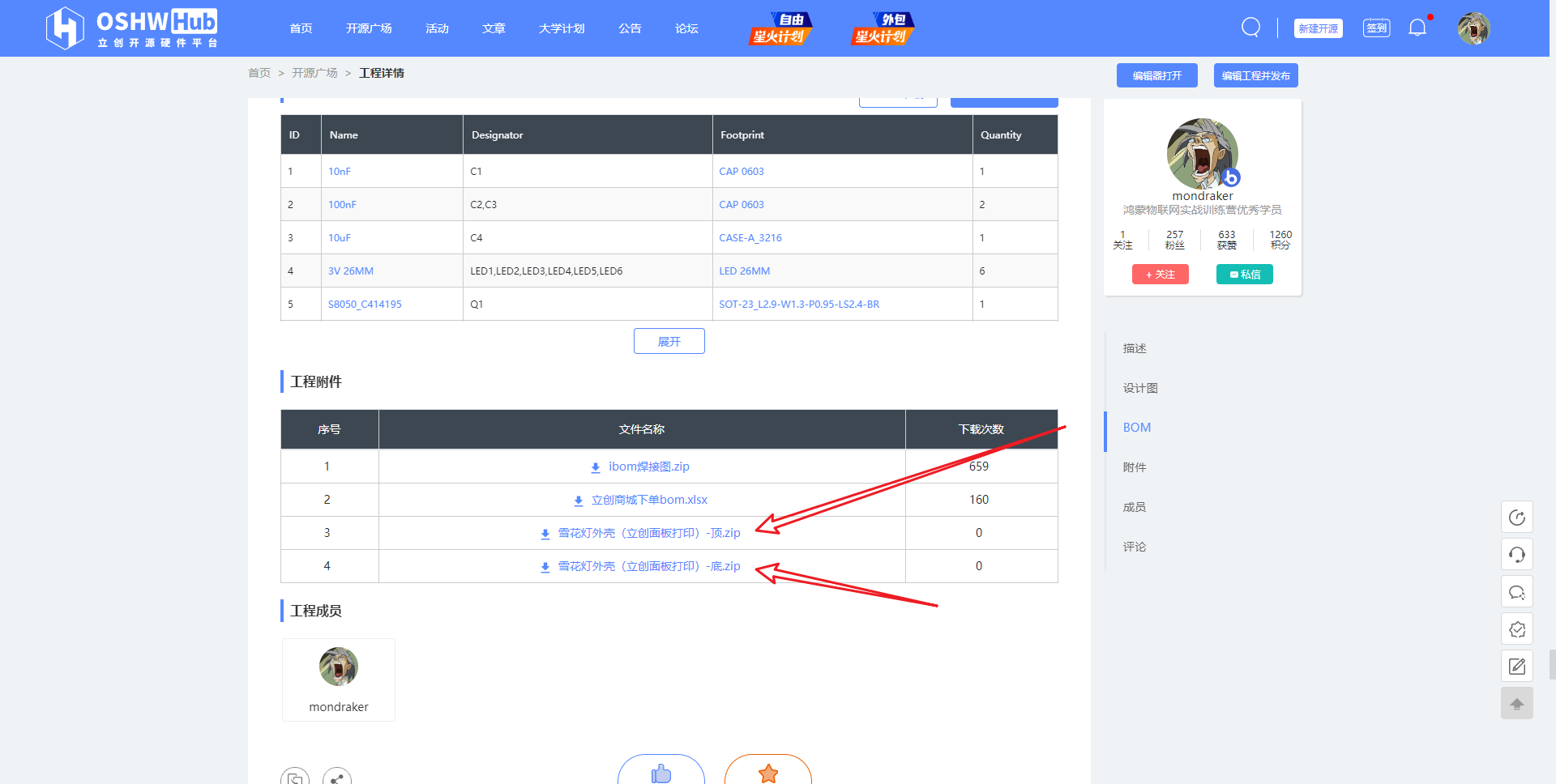Open the S8050_C414195 component link
1556x784 pixels.
pos(365,305)
